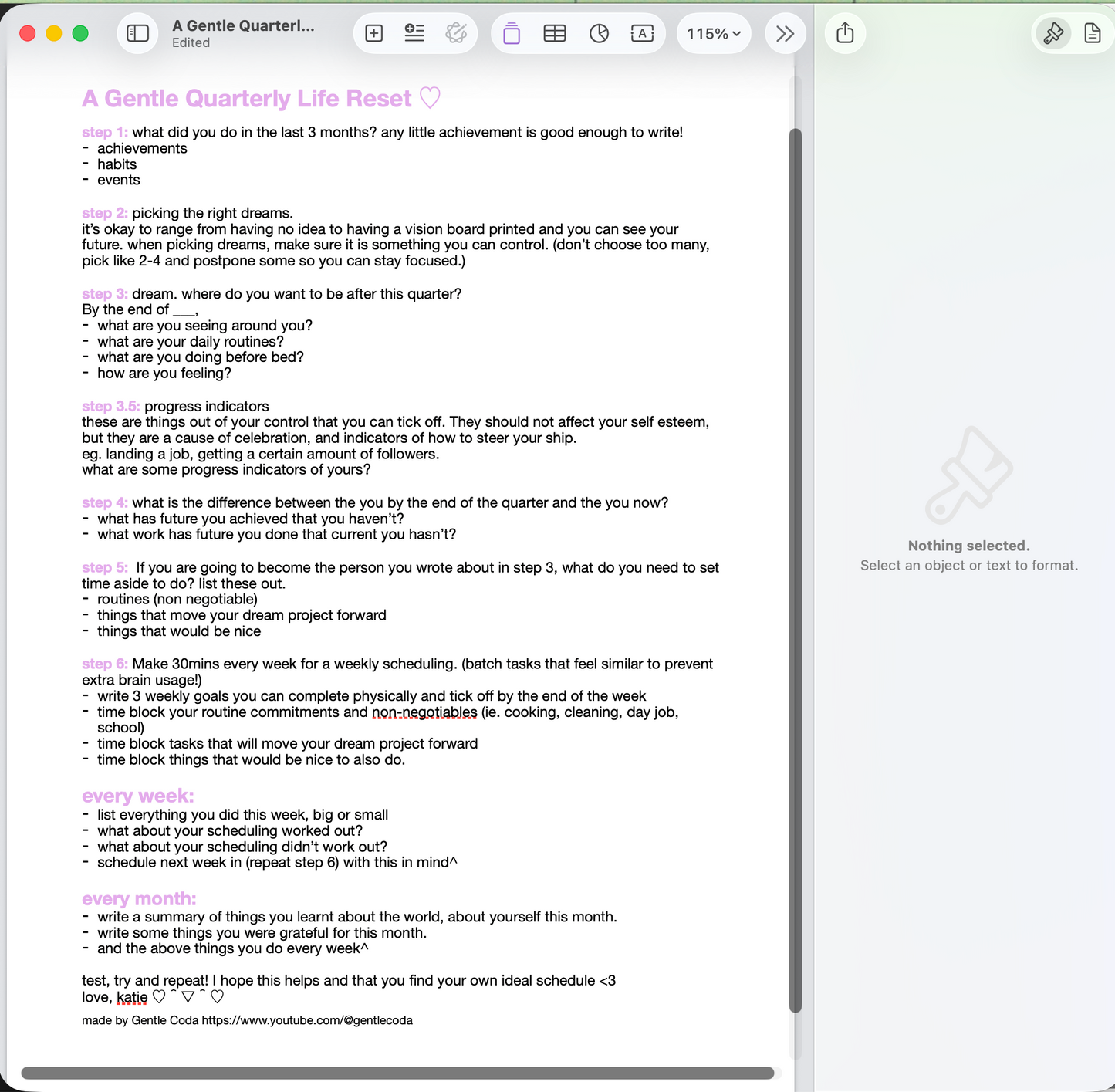Click the gentlecoda YouTube URL text
Screen dimensions: 1115x1092
tap(307, 1020)
